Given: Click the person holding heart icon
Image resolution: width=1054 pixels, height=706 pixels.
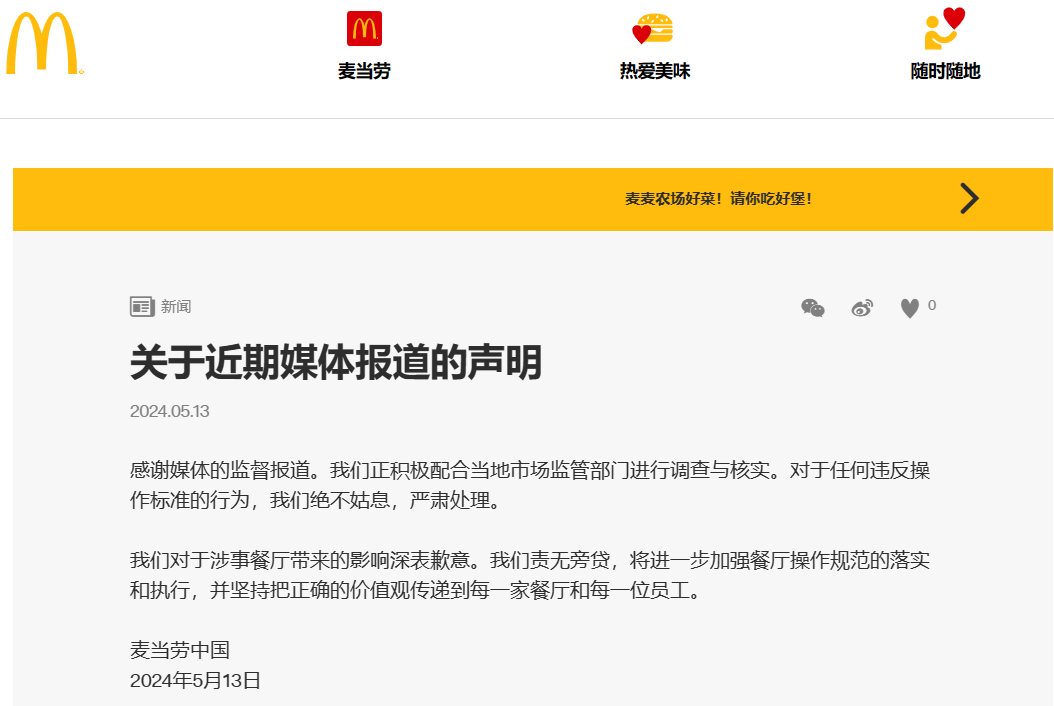Looking at the screenshot, I should tap(944, 28).
